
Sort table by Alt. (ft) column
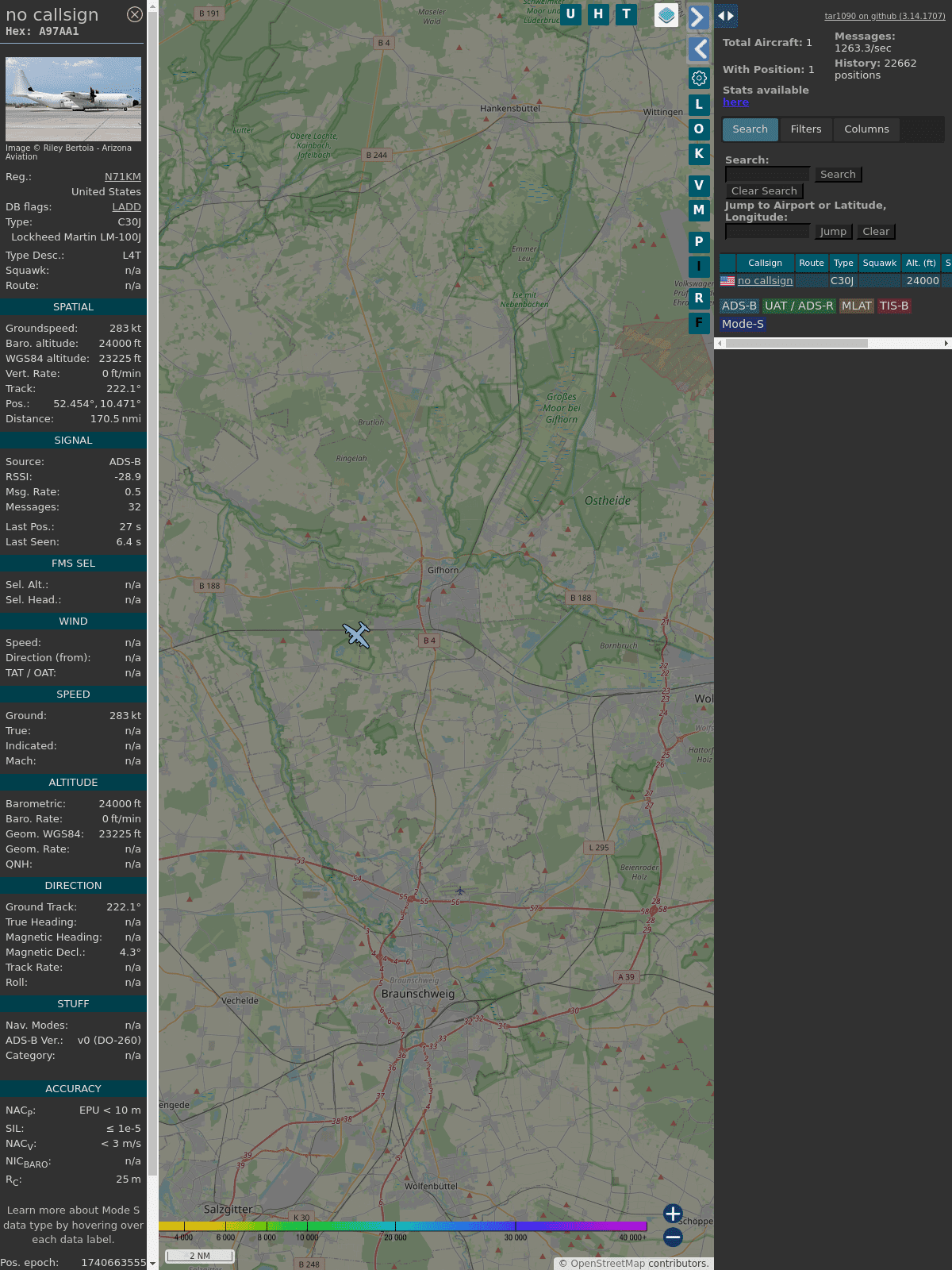tap(921, 263)
